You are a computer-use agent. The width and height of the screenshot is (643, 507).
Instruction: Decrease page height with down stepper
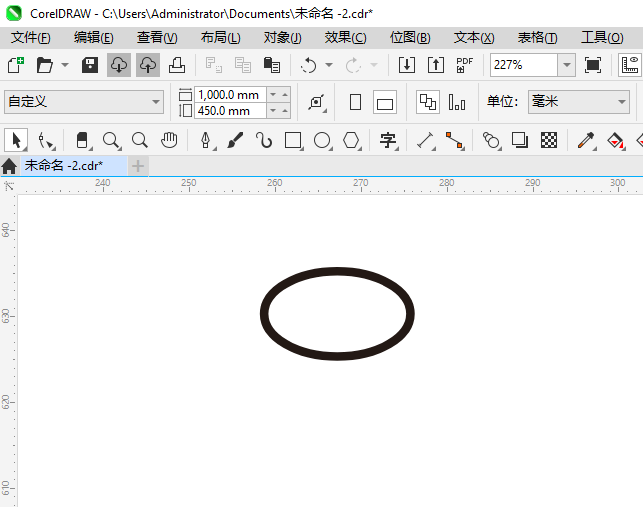click(273, 111)
